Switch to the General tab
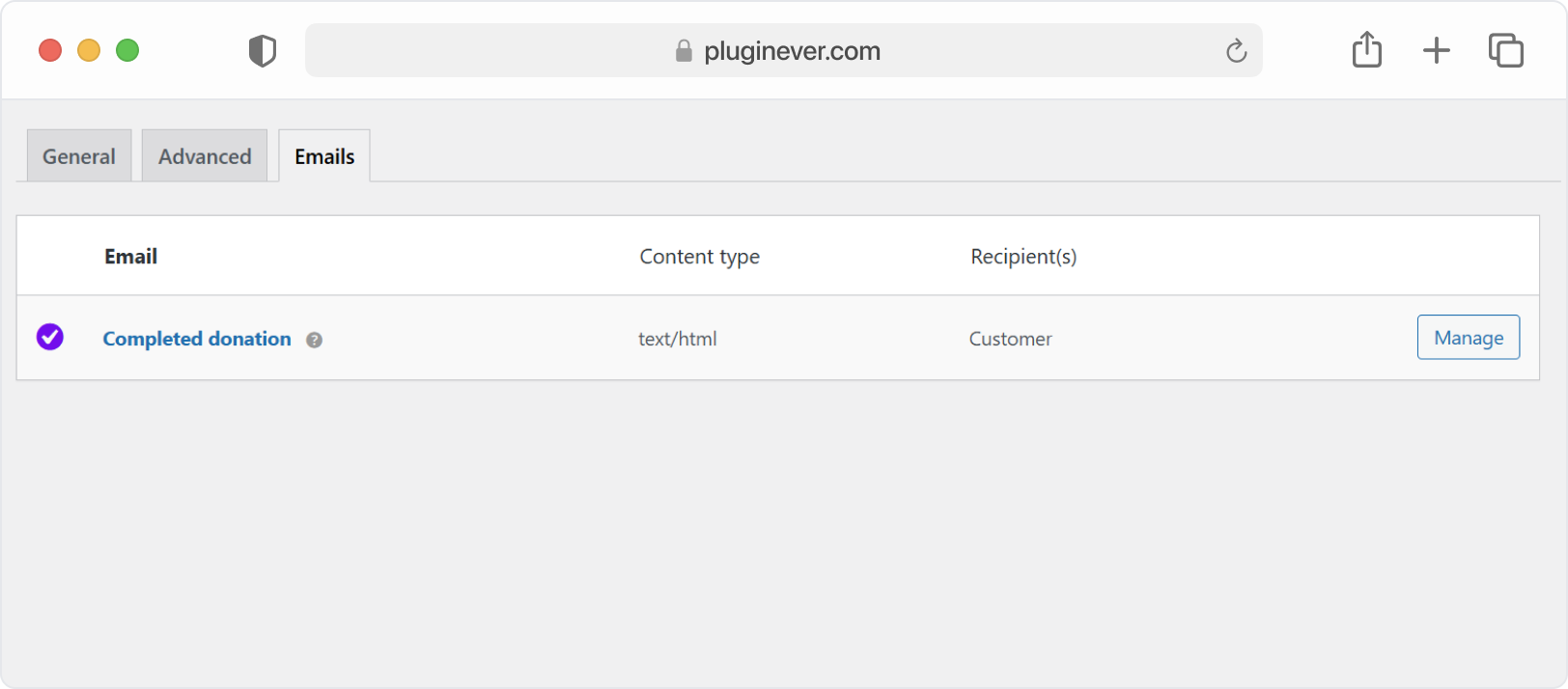Viewport: 1568px width, 689px height. tap(79, 156)
